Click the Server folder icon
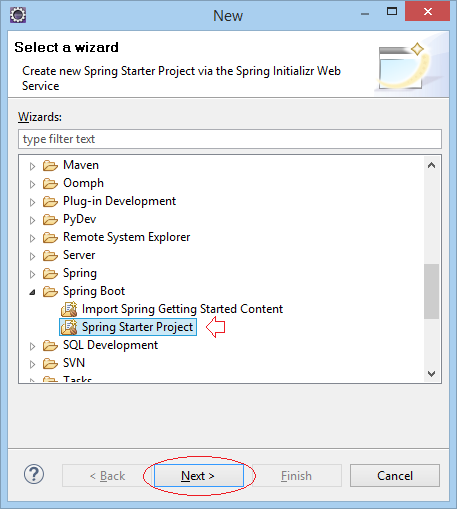 click(50, 255)
